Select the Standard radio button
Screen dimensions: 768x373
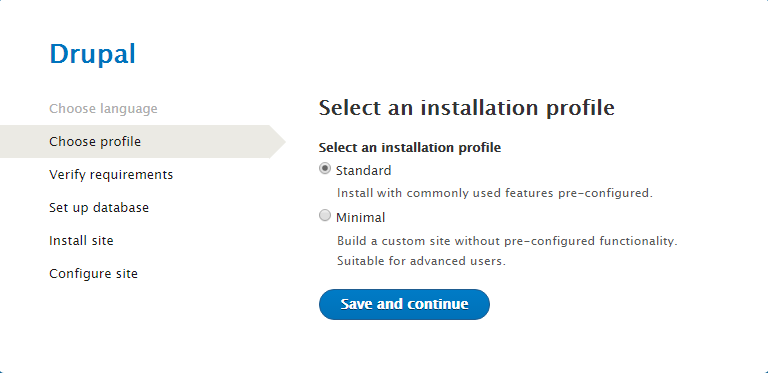click(325, 169)
